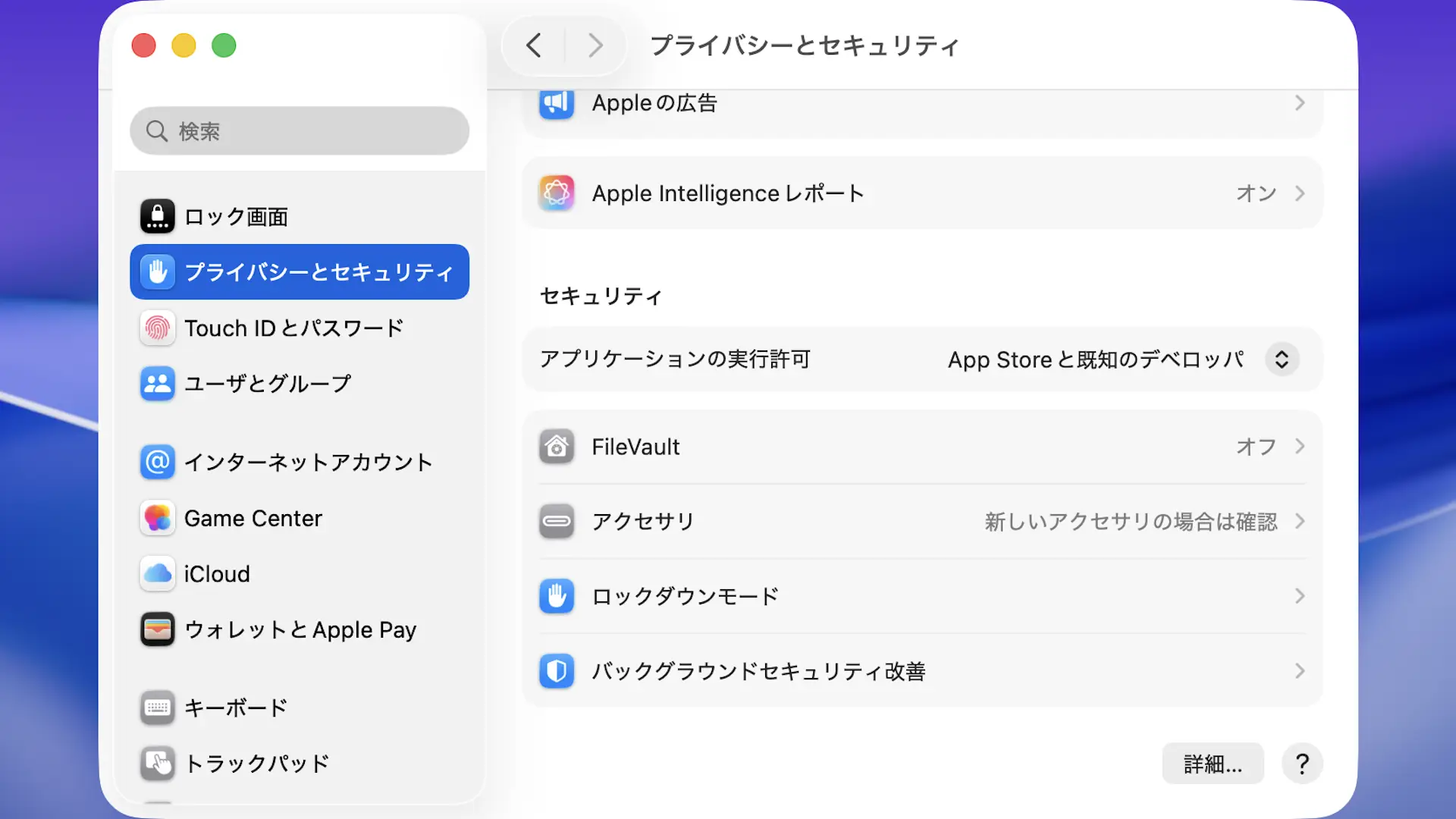
Task: Select the Touch ID fingerprint icon
Action: pyautogui.click(x=158, y=328)
